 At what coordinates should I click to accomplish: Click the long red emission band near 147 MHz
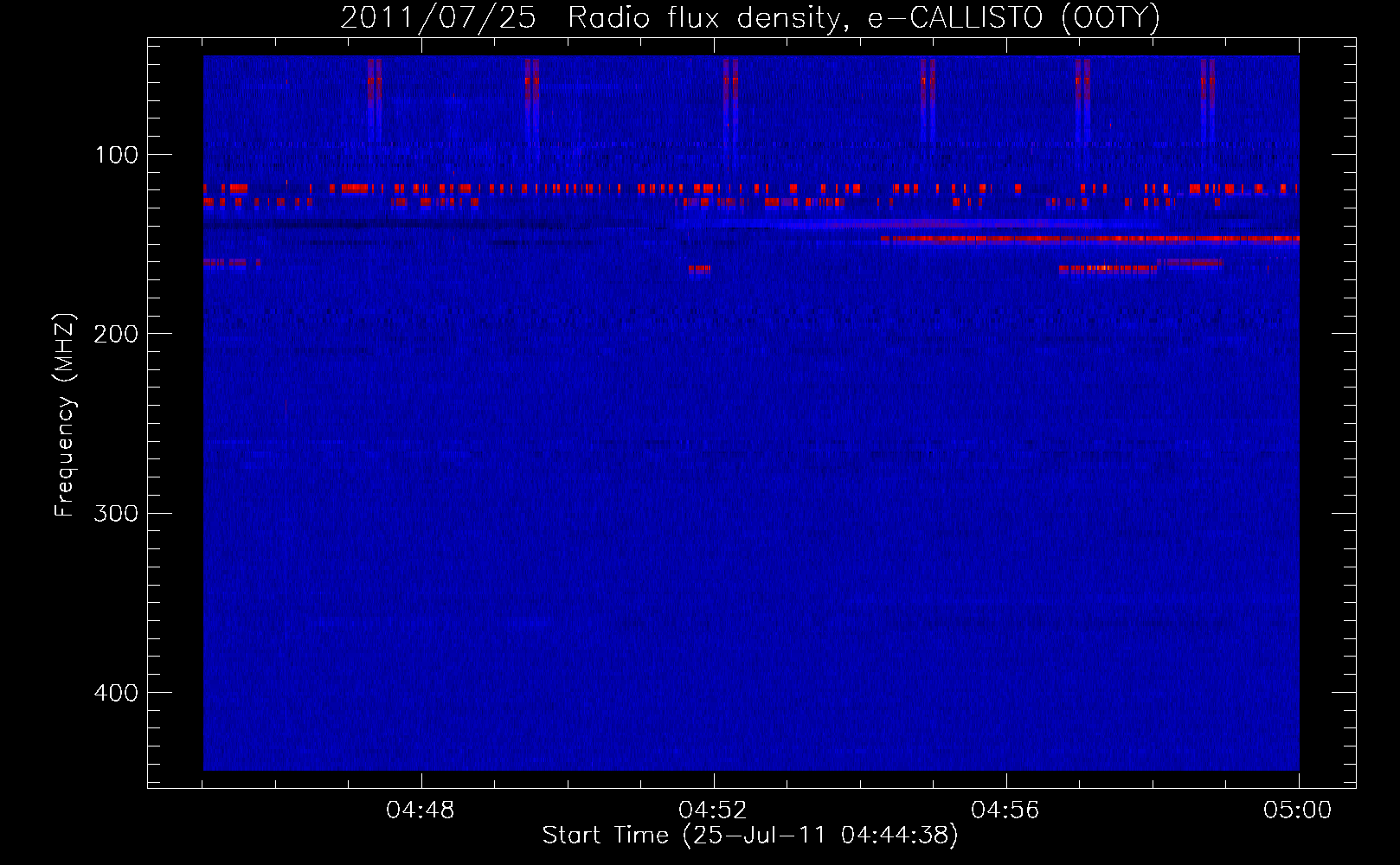pyautogui.click(x=1089, y=239)
